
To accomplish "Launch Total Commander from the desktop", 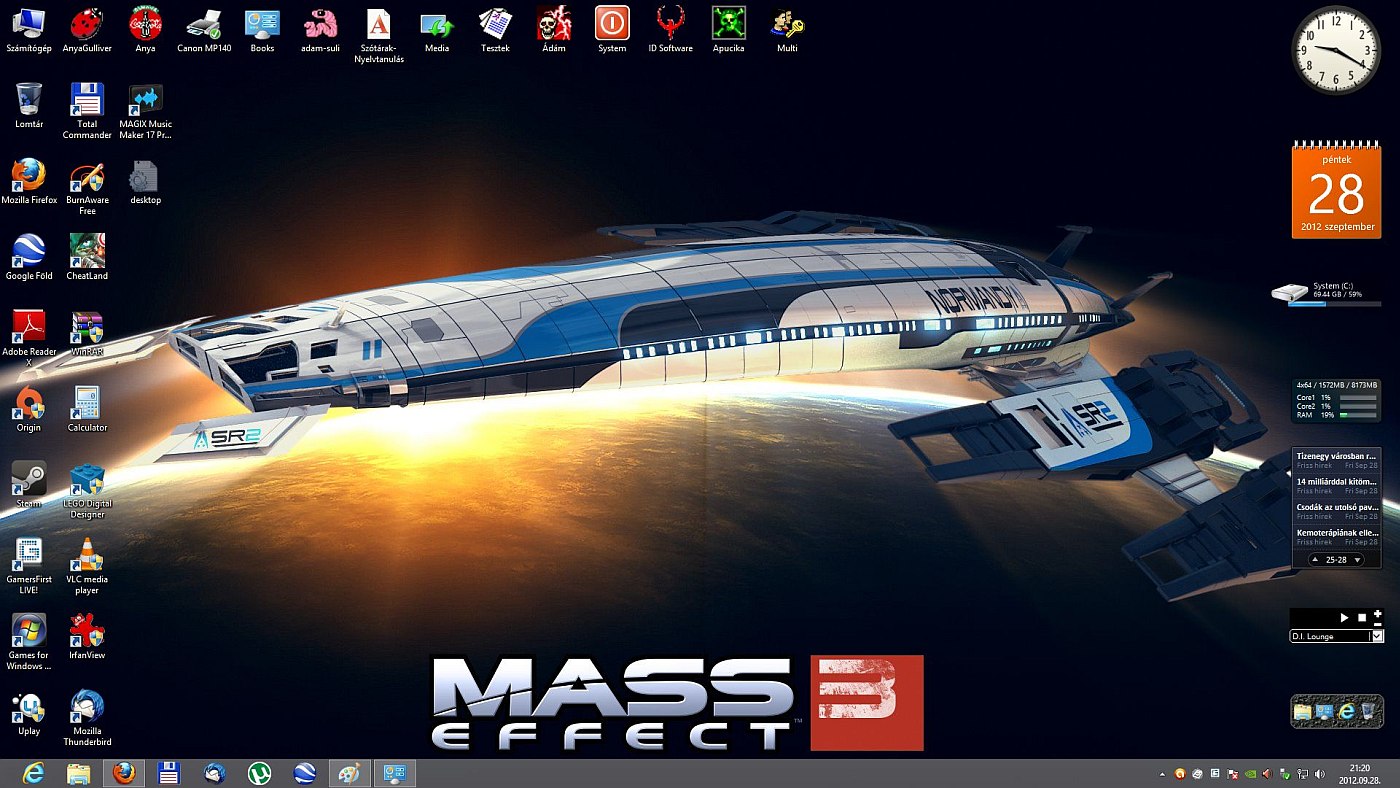I will [x=87, y=111].
